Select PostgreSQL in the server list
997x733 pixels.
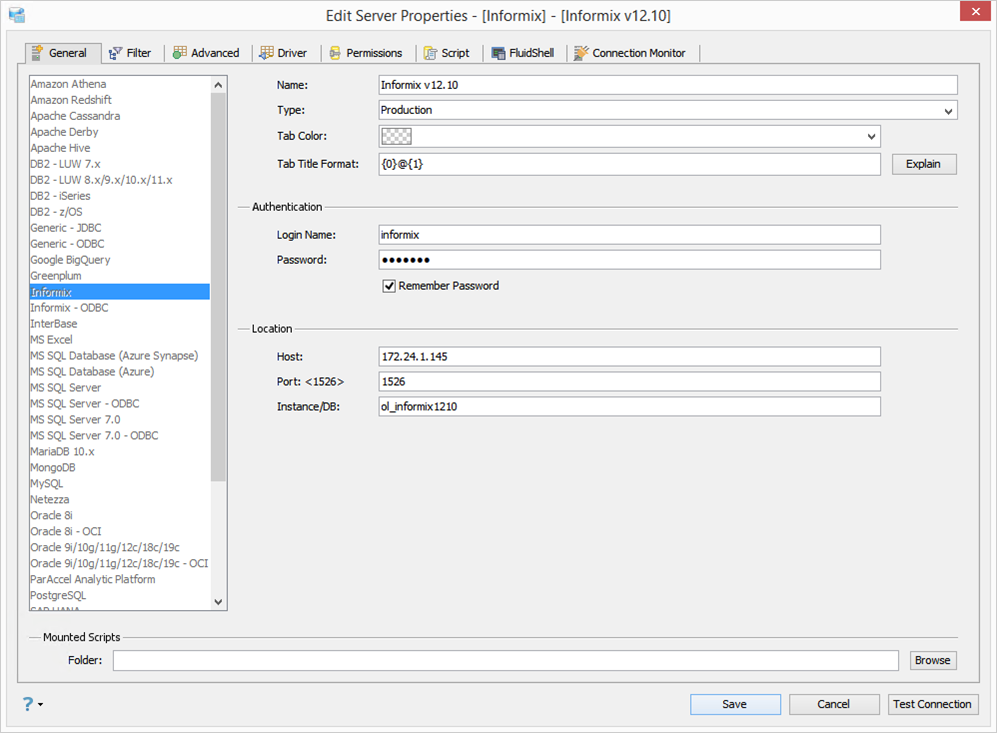pyautogui.click(x=58, y=596)
